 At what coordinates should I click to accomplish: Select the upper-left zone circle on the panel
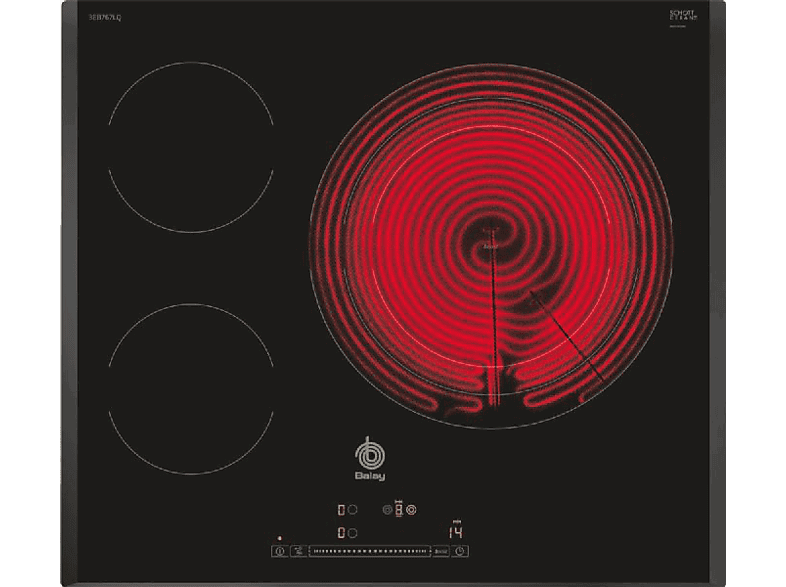click(353, 508)
